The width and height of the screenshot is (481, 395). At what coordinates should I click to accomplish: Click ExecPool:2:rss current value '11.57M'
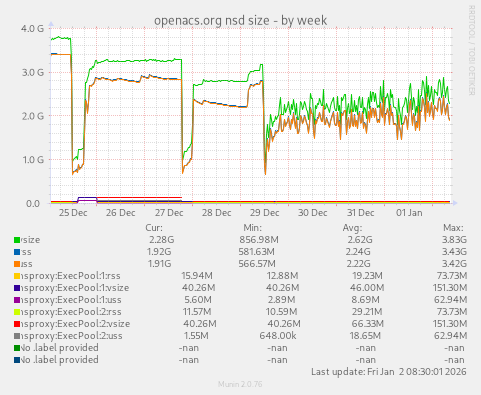click(x=197, y=312)
